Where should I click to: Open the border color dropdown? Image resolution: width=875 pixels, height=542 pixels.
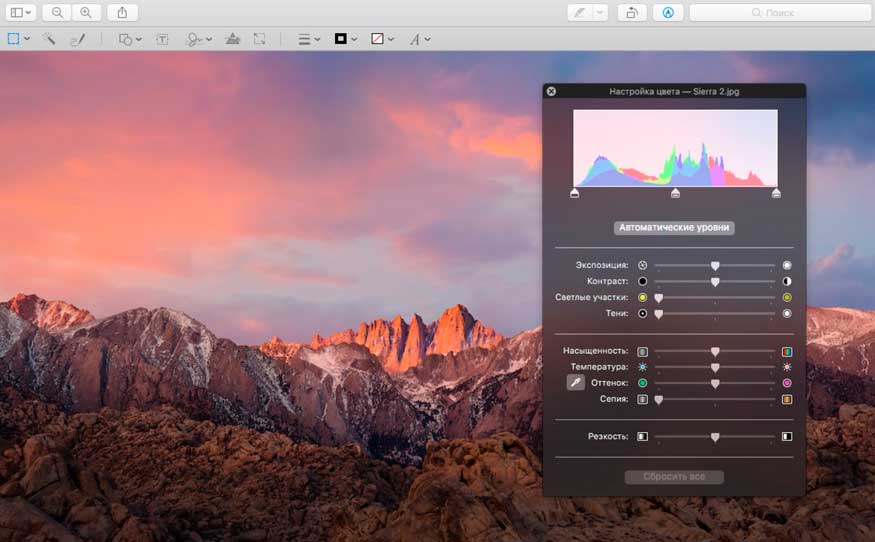(346, 39)
